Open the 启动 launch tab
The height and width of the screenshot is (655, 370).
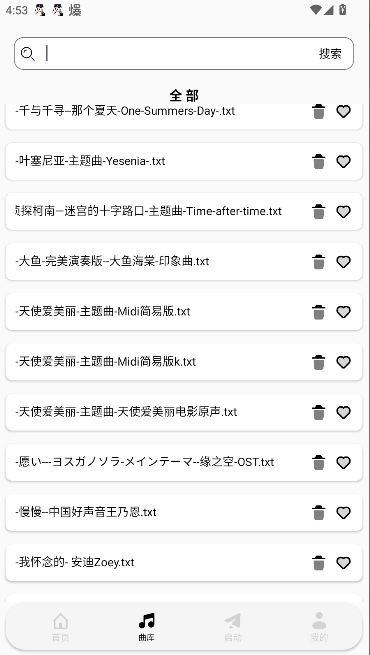[x=233, y=627]
